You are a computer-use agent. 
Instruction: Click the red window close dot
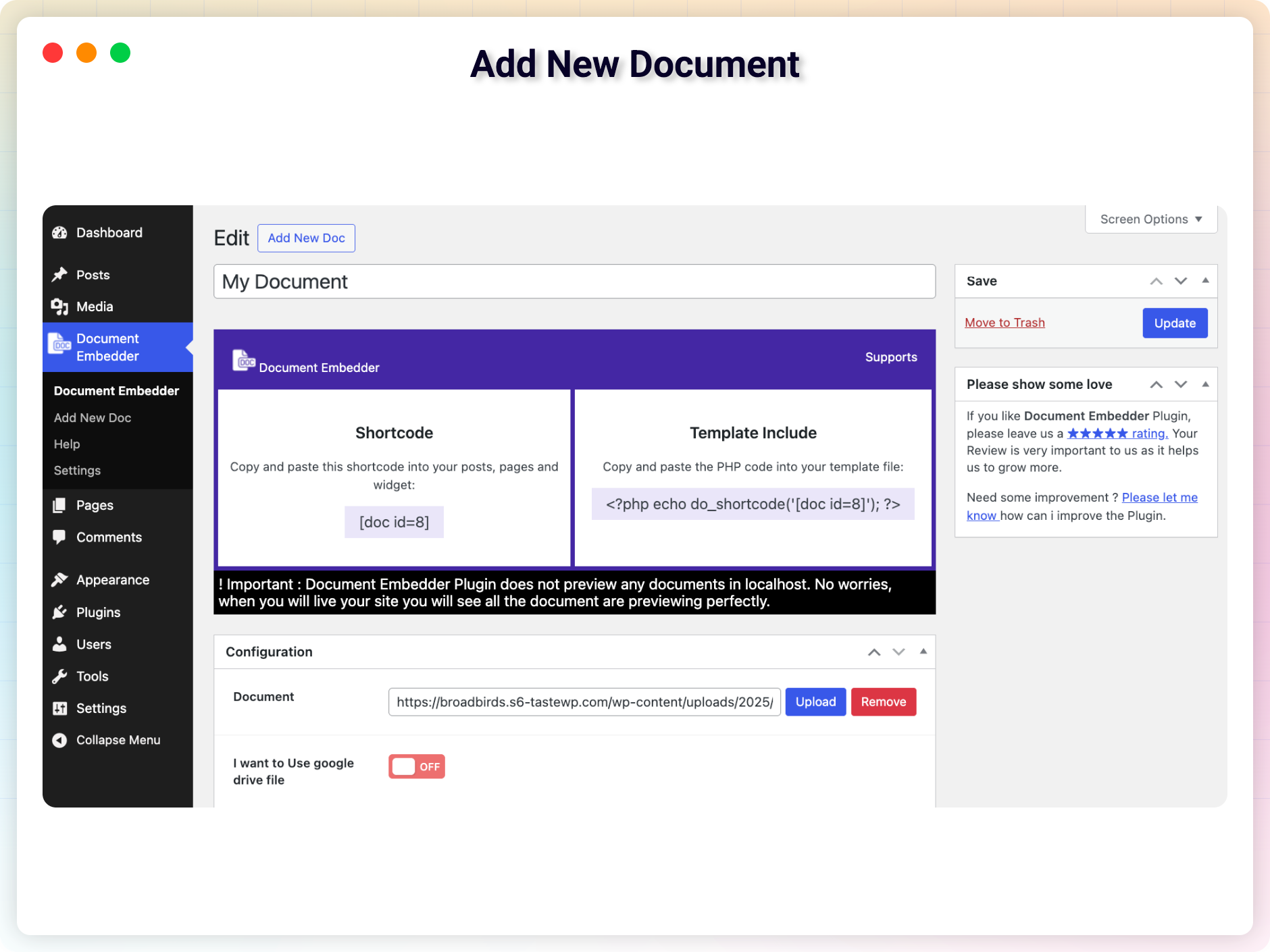click(53, 53)
